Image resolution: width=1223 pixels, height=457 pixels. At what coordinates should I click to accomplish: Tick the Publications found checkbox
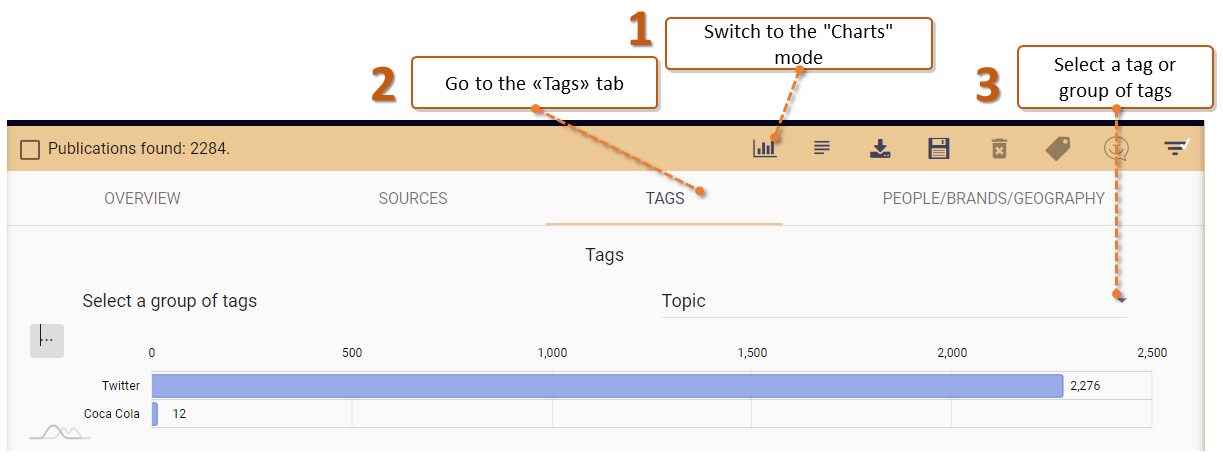point(30,149)
